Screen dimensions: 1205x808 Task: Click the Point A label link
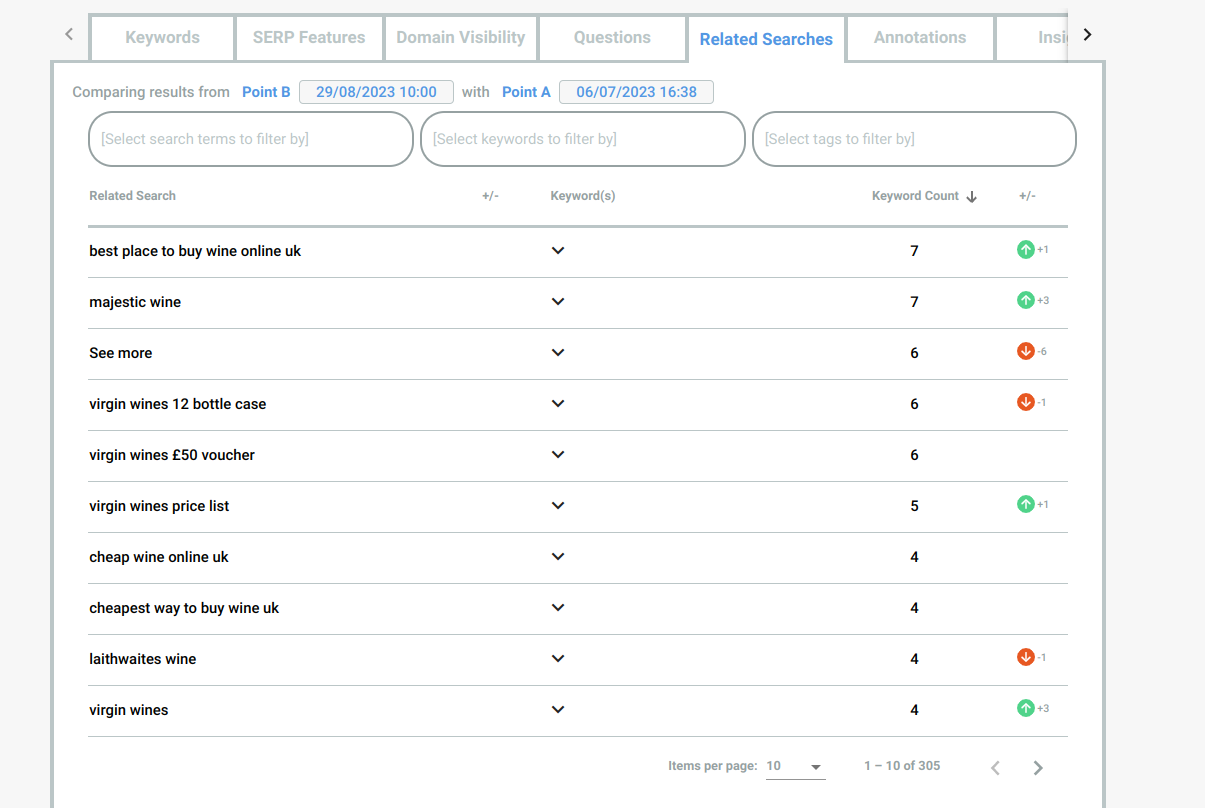pyautogui.click(x=526, y=92)
